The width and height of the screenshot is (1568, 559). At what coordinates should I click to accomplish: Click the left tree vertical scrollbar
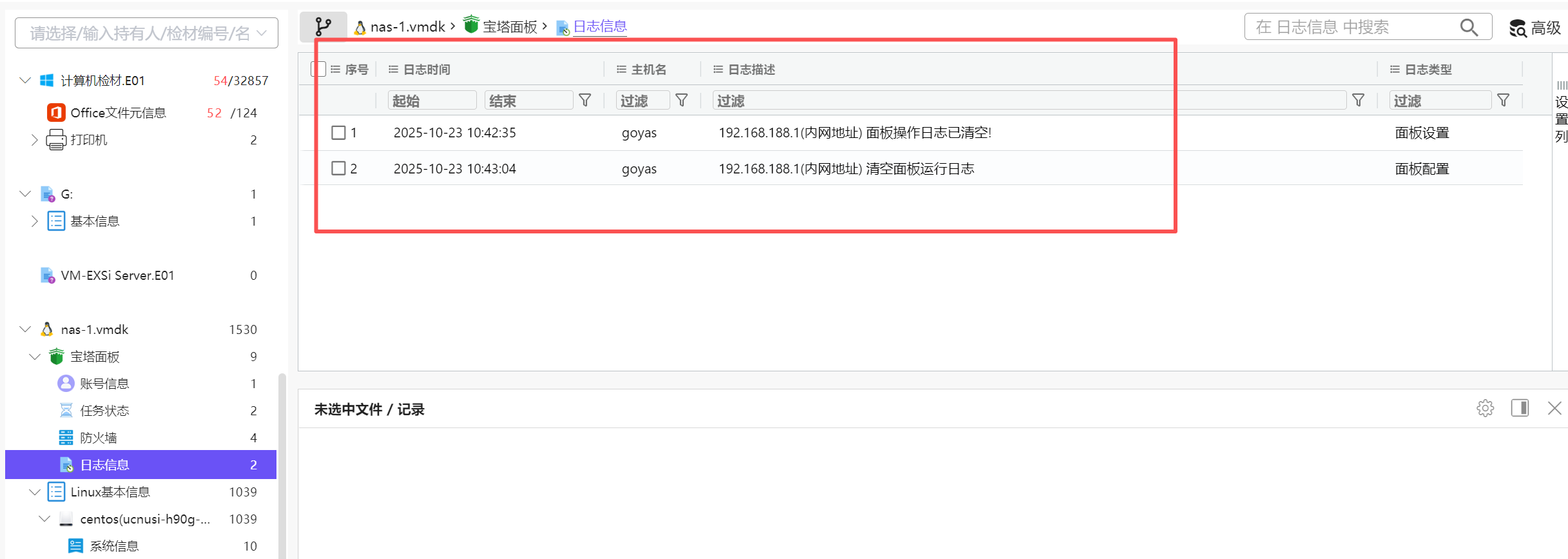[x=282, y=464]
